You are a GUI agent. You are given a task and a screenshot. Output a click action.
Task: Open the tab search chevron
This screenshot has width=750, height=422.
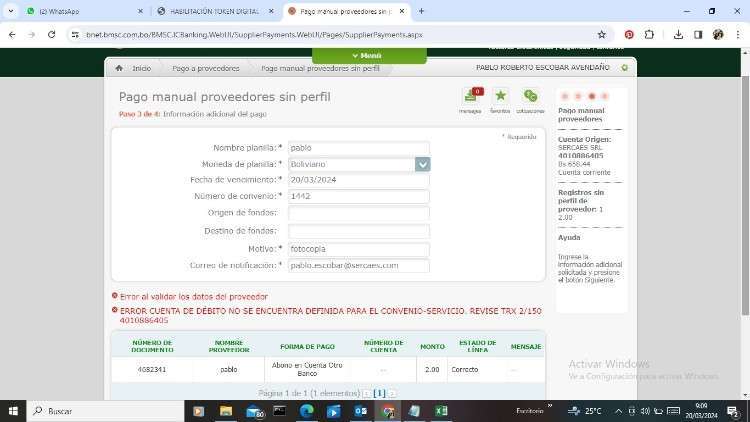click(11, 11)
